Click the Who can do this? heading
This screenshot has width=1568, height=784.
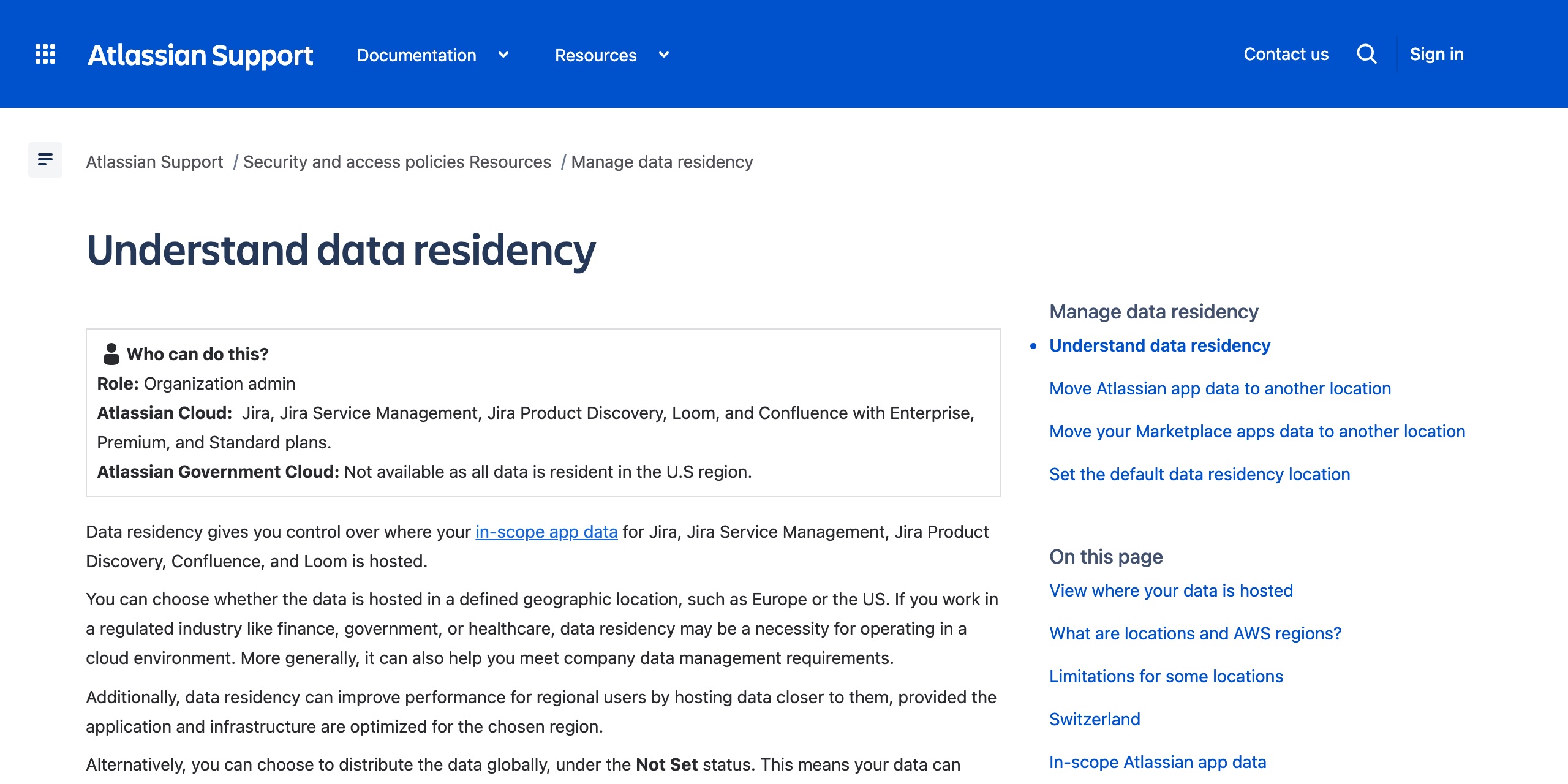coord(198,354)
